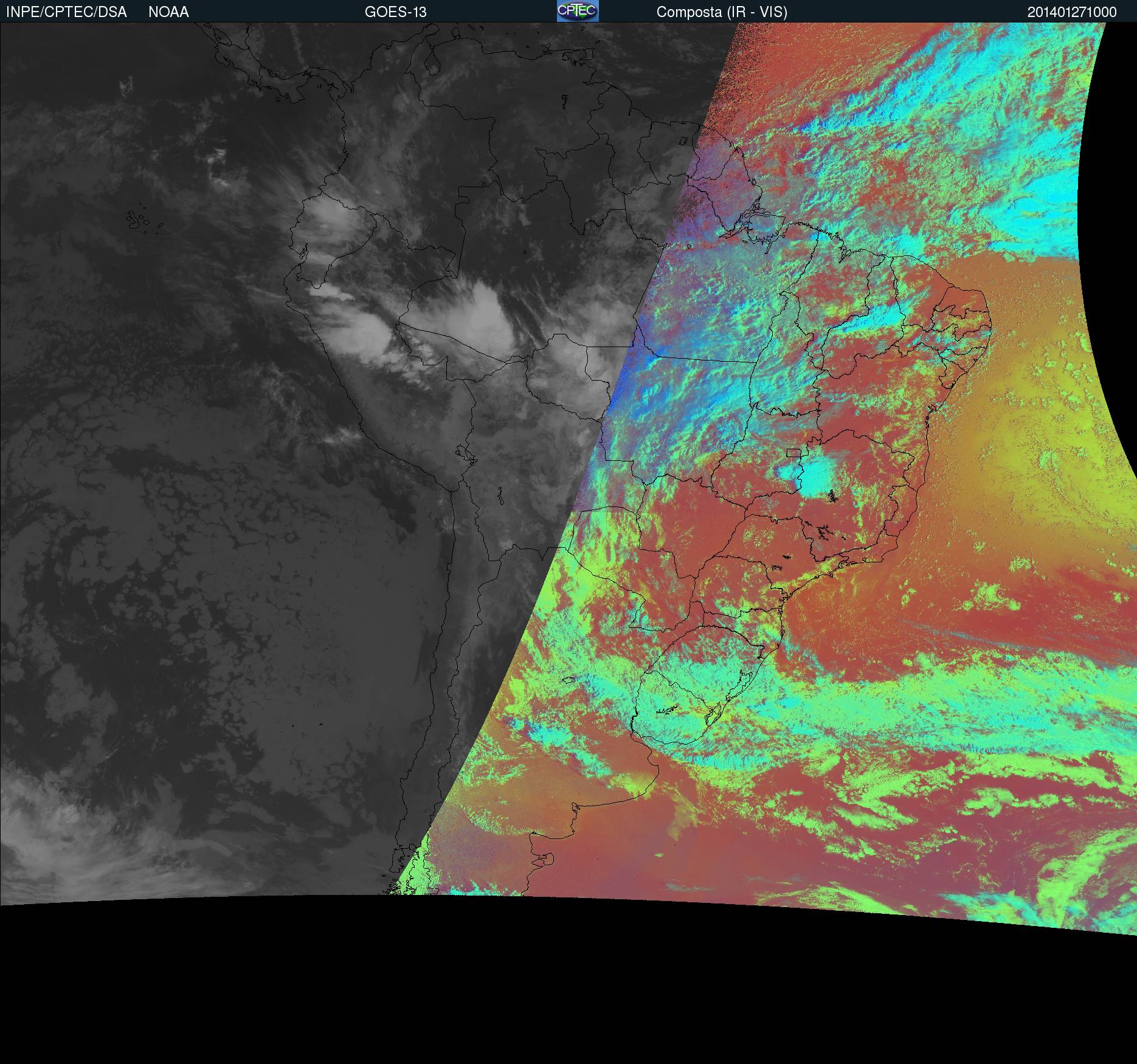Click the Composta (IR - VIS) title
The height and width of the screenshot is (1064, 1137).
722,12
